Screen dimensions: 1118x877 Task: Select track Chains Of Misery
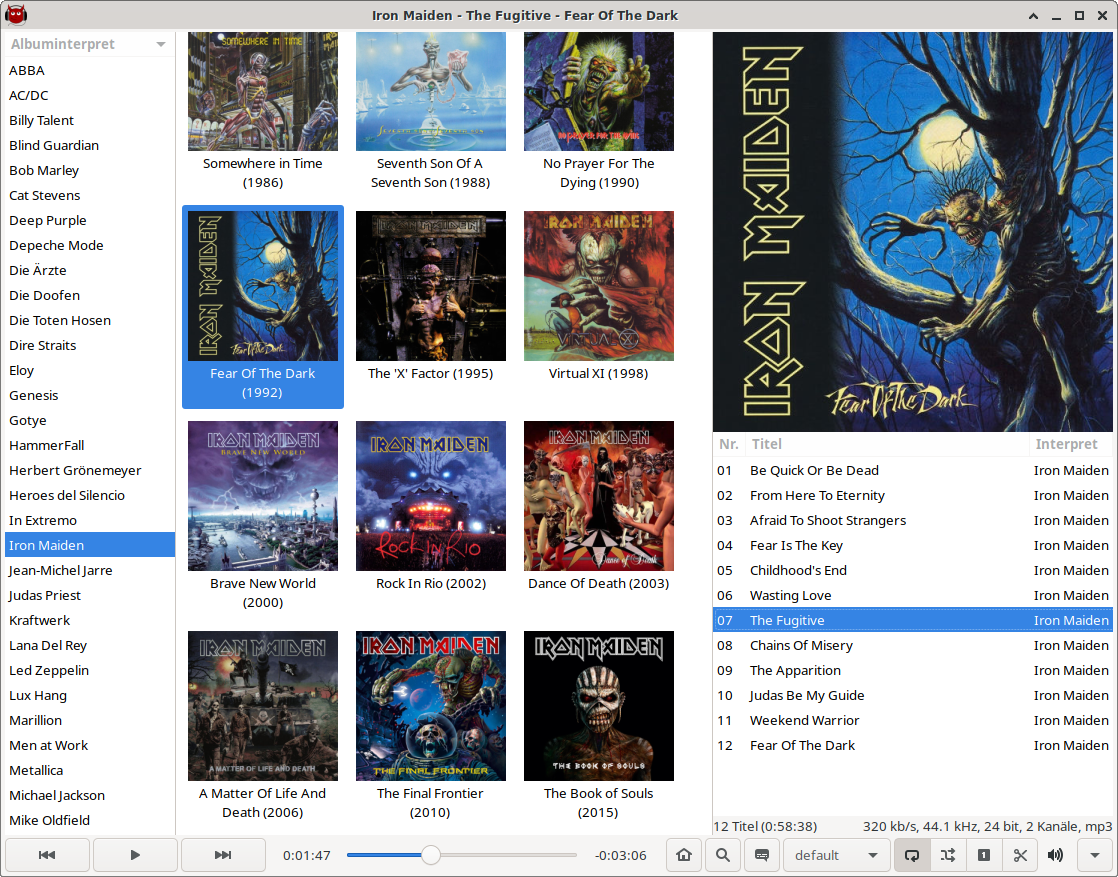[x=913, y=645]
